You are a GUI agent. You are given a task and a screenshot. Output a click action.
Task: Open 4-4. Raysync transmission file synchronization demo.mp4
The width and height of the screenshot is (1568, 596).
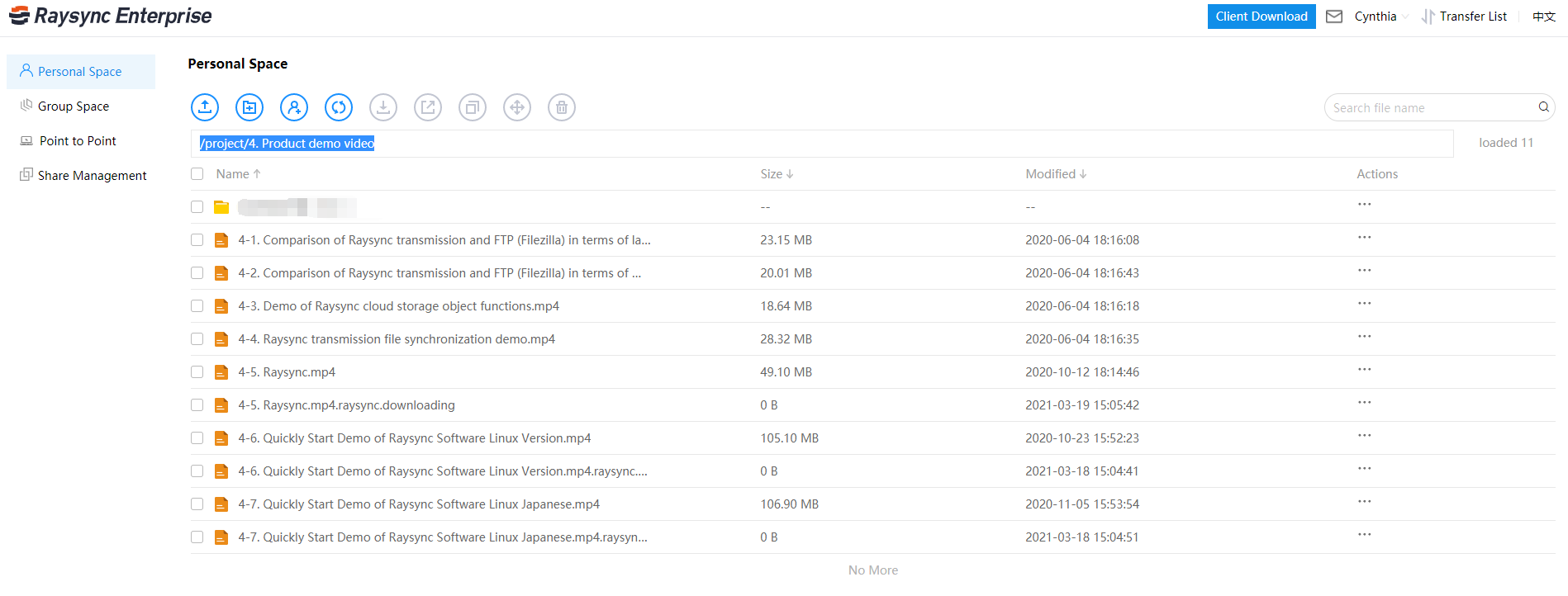click(397, 339)
